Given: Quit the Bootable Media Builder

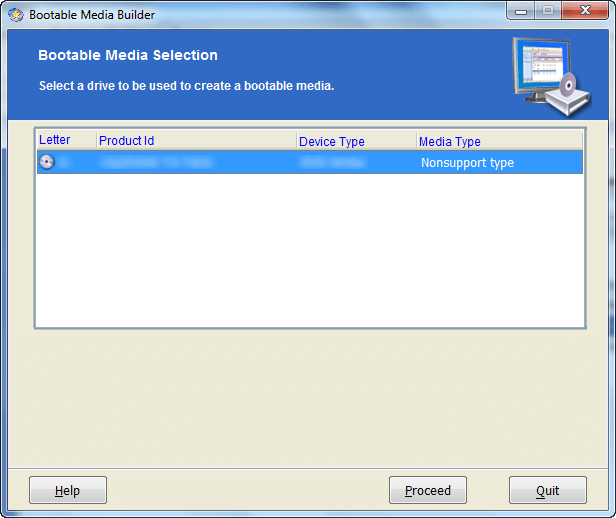Looking at the screenshot, I should tap(548, 490).
